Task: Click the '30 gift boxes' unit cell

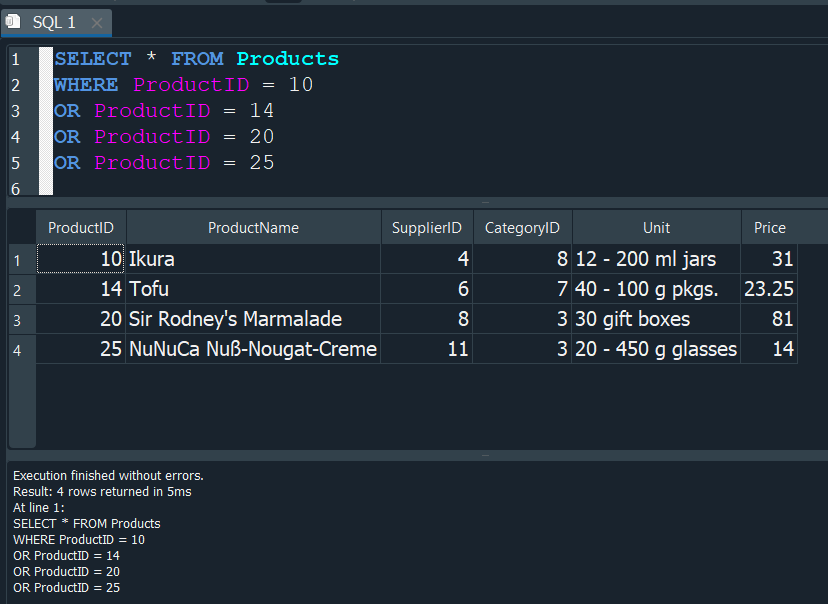Action: click(x=656, y=320)
